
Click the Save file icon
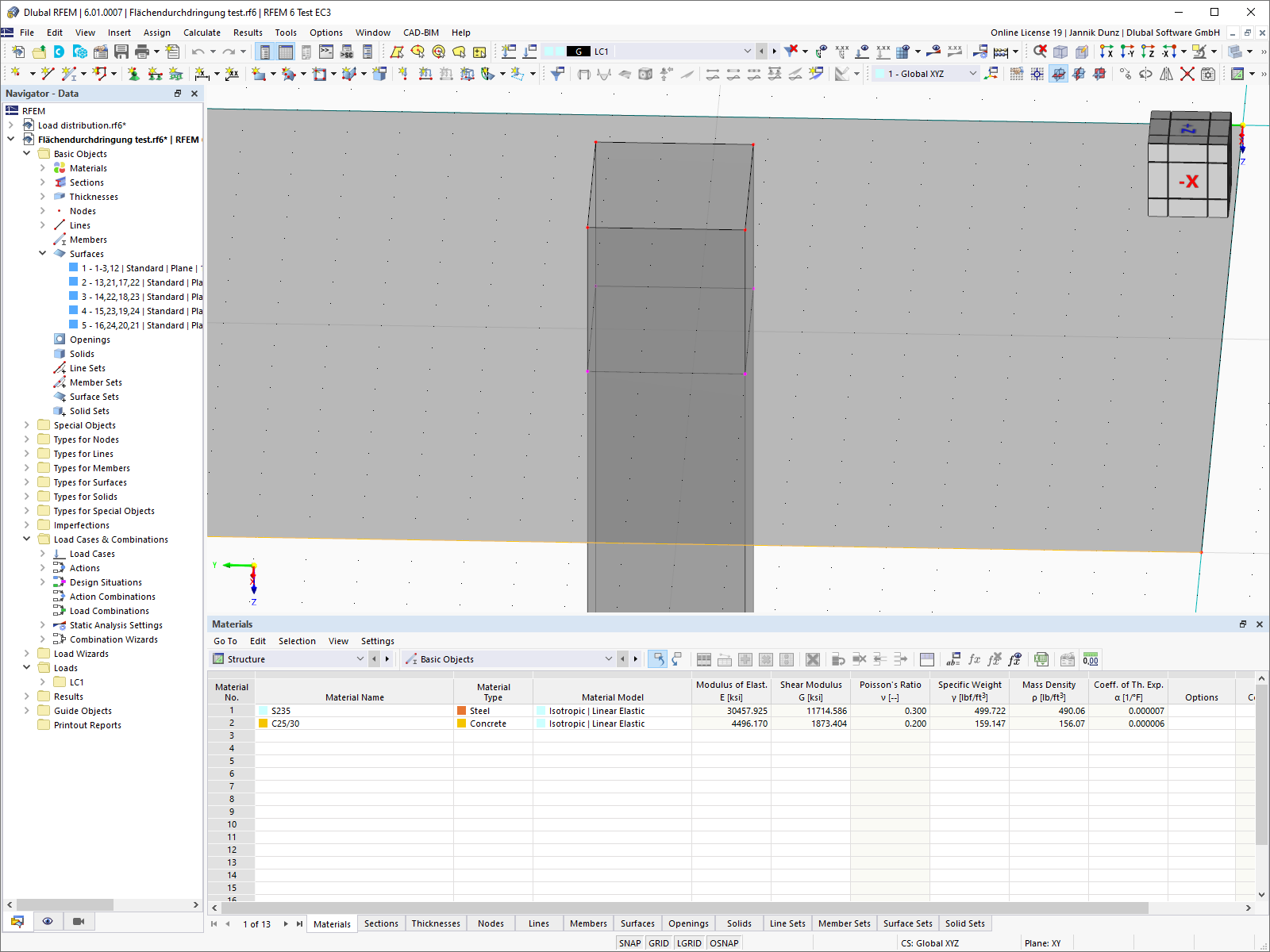121,52
